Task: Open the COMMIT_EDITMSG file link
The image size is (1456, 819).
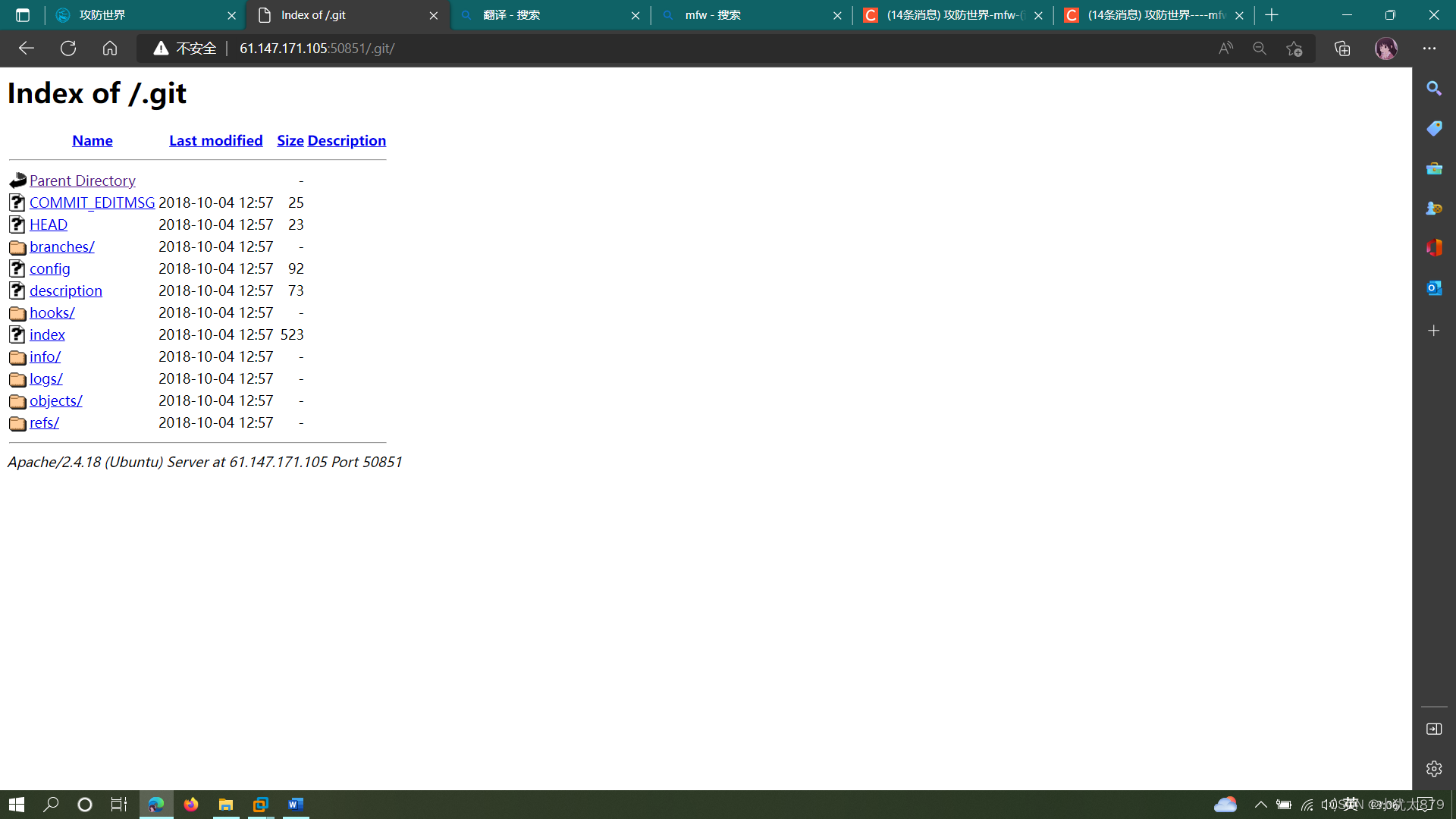Action: coord(92,202)
